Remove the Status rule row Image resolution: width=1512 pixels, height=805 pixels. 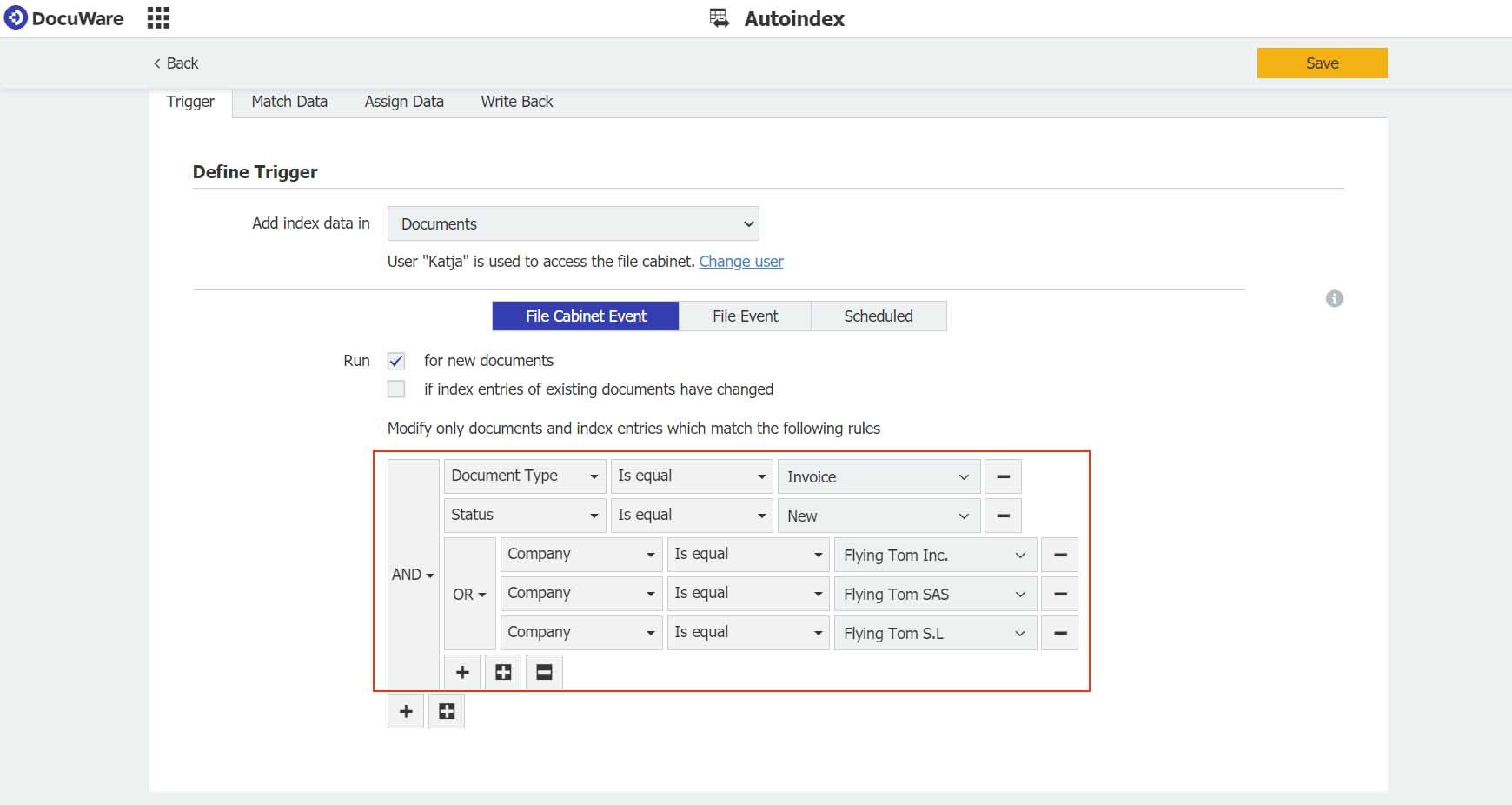pos(1003,516)
